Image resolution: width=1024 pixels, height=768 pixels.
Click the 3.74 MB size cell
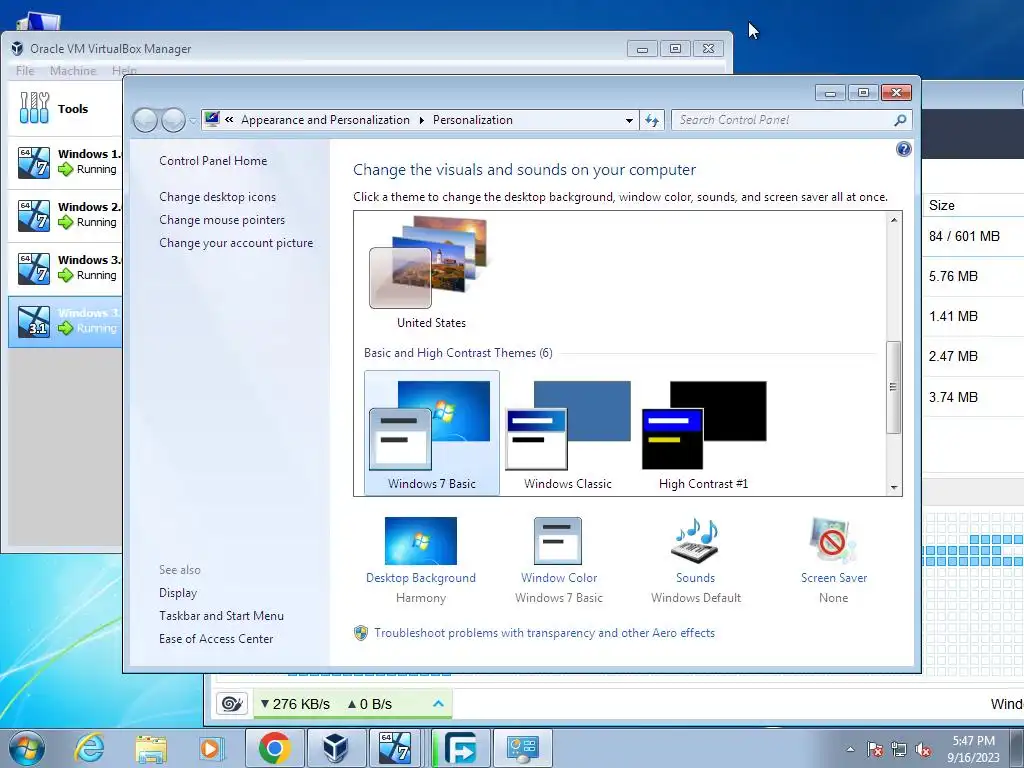click(953, 397)
